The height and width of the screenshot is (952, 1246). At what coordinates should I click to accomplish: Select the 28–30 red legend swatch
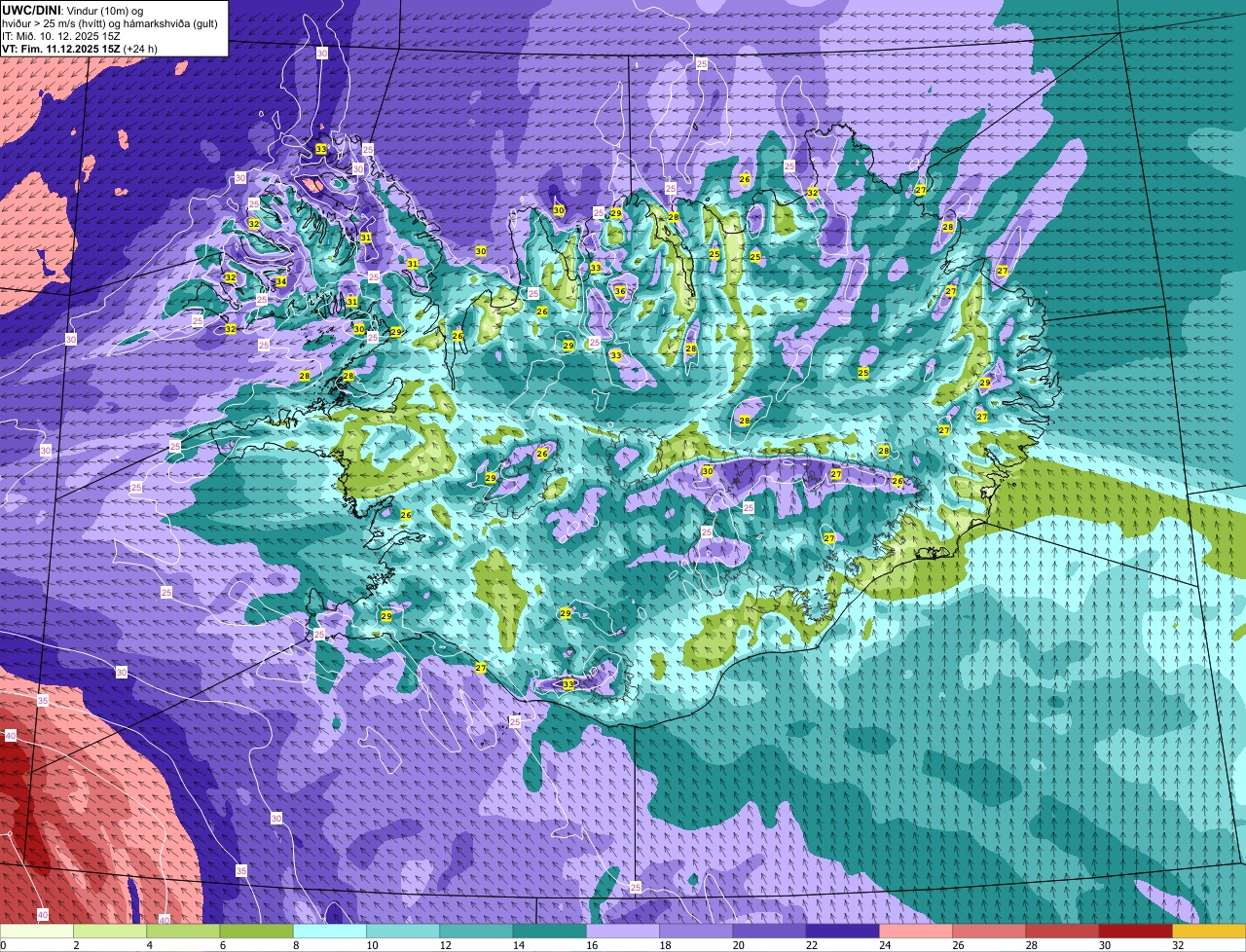point(1062,931)
